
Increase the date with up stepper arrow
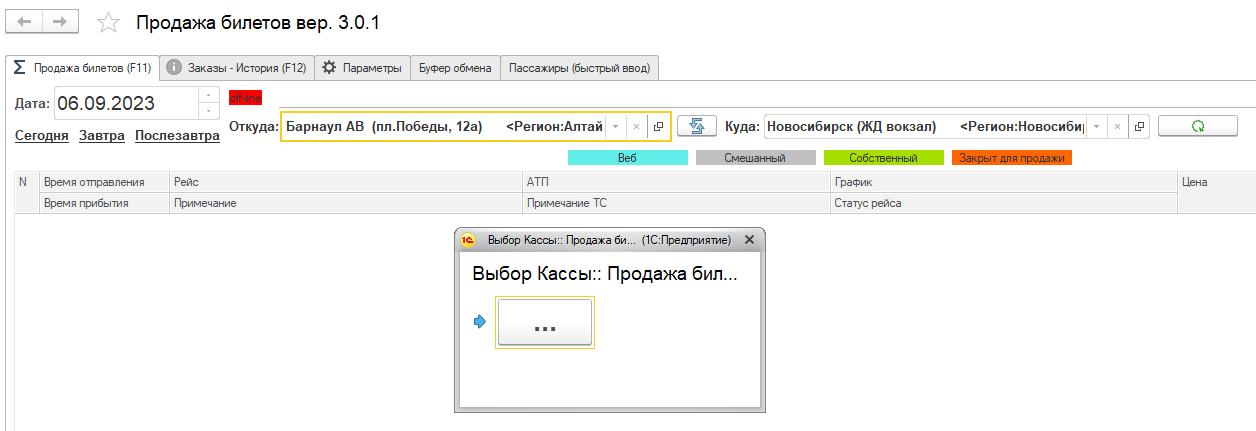tap(208, 95)
